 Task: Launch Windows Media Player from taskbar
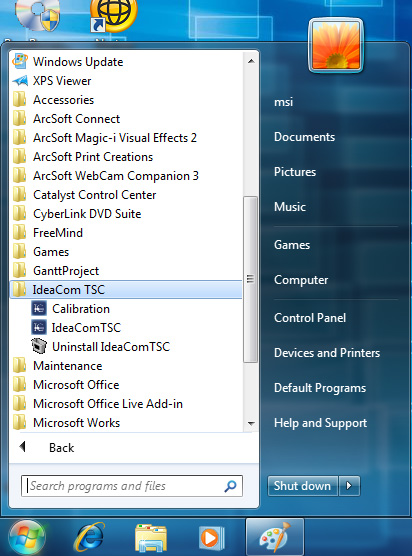tap(212, 538)
